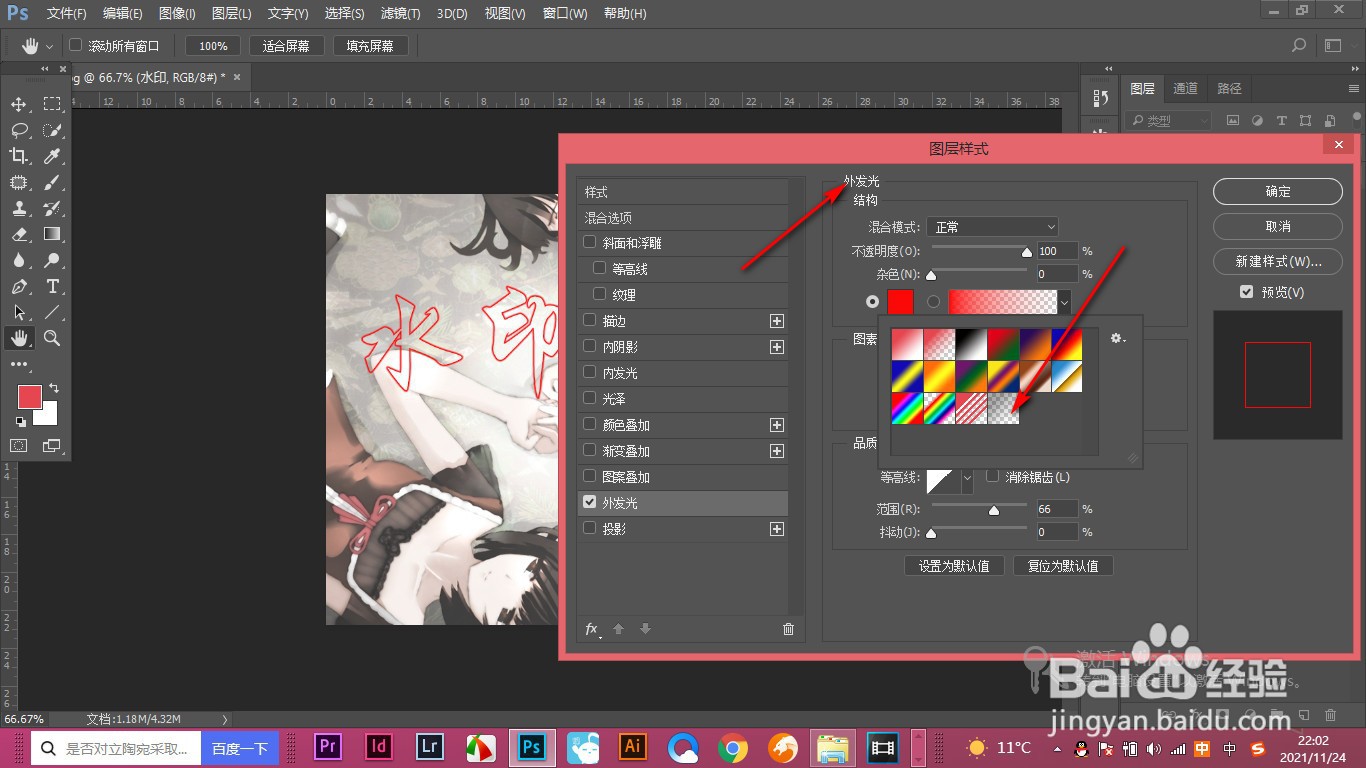Open the 图层(L) menu
The height and width of the screenshot is (768, 1366).
pyautogui.click(x=232, y=14)
